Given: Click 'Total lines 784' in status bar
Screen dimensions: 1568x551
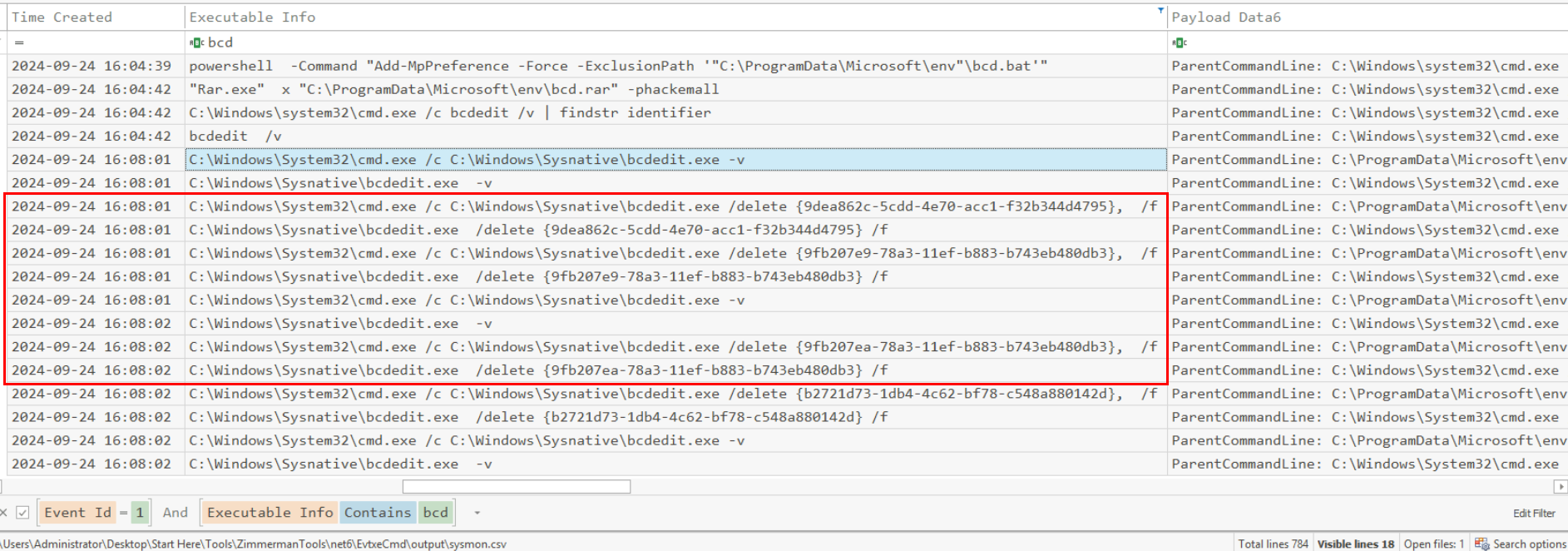Looking at the screenshot, I should pos(1273,544).
